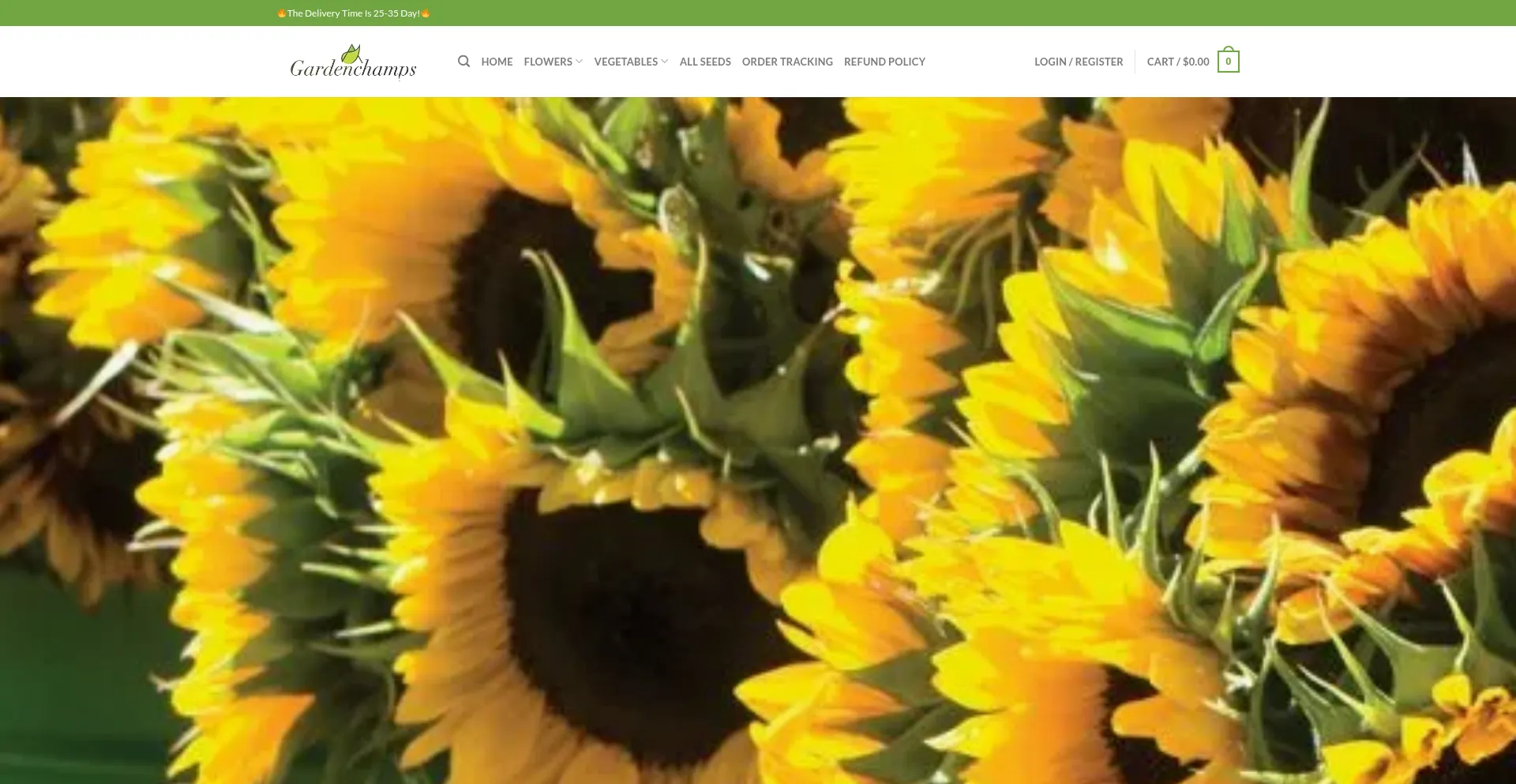1516x784 pixels.
Task: Open the Cart / $0.00 text link
Action: point(1177,62)
